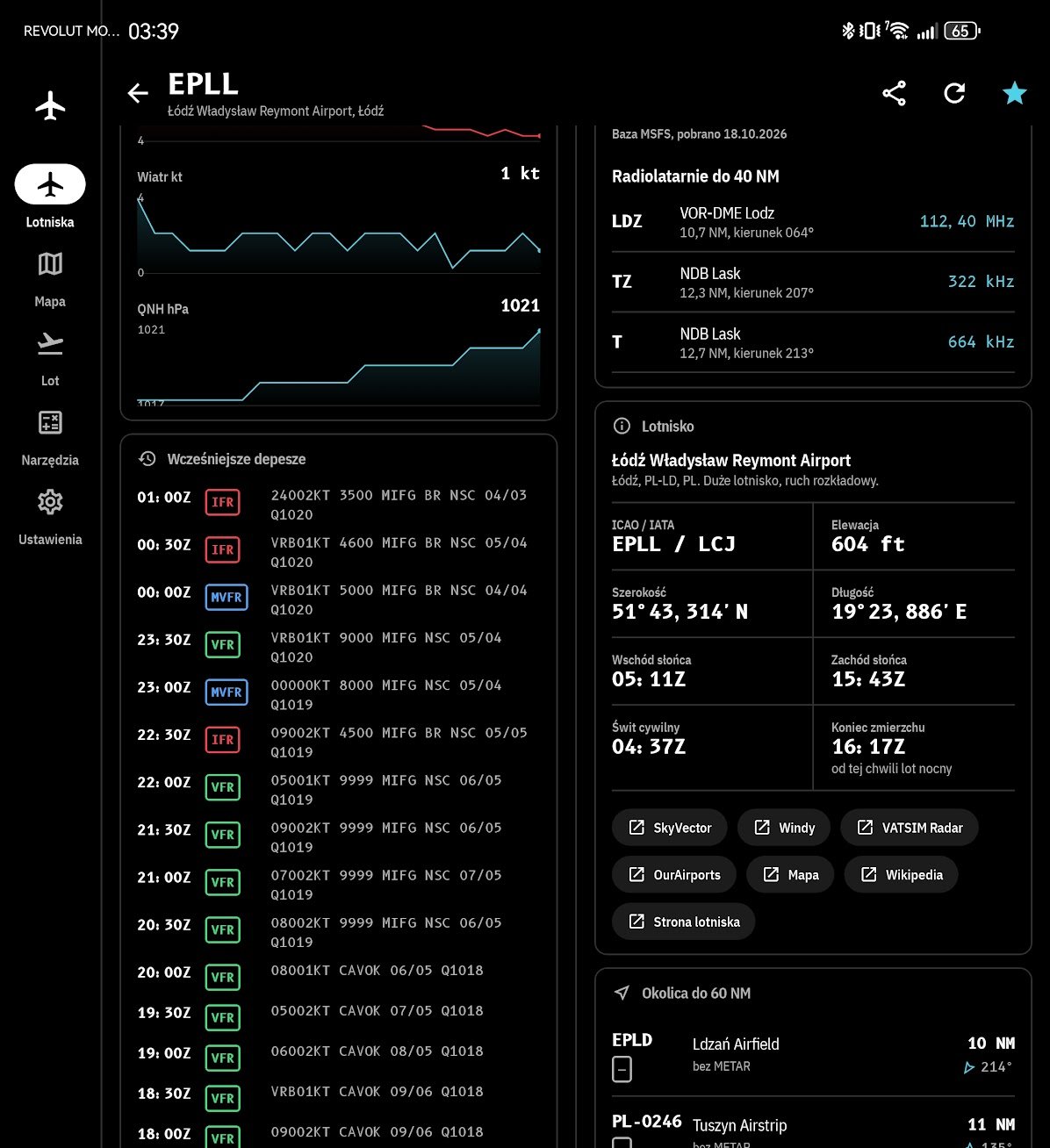This screenshot has width=1050, height=1148.
Task: Tap the sunrise time 05:11Z
Action: pyautogui.click(x=649, y=679)
